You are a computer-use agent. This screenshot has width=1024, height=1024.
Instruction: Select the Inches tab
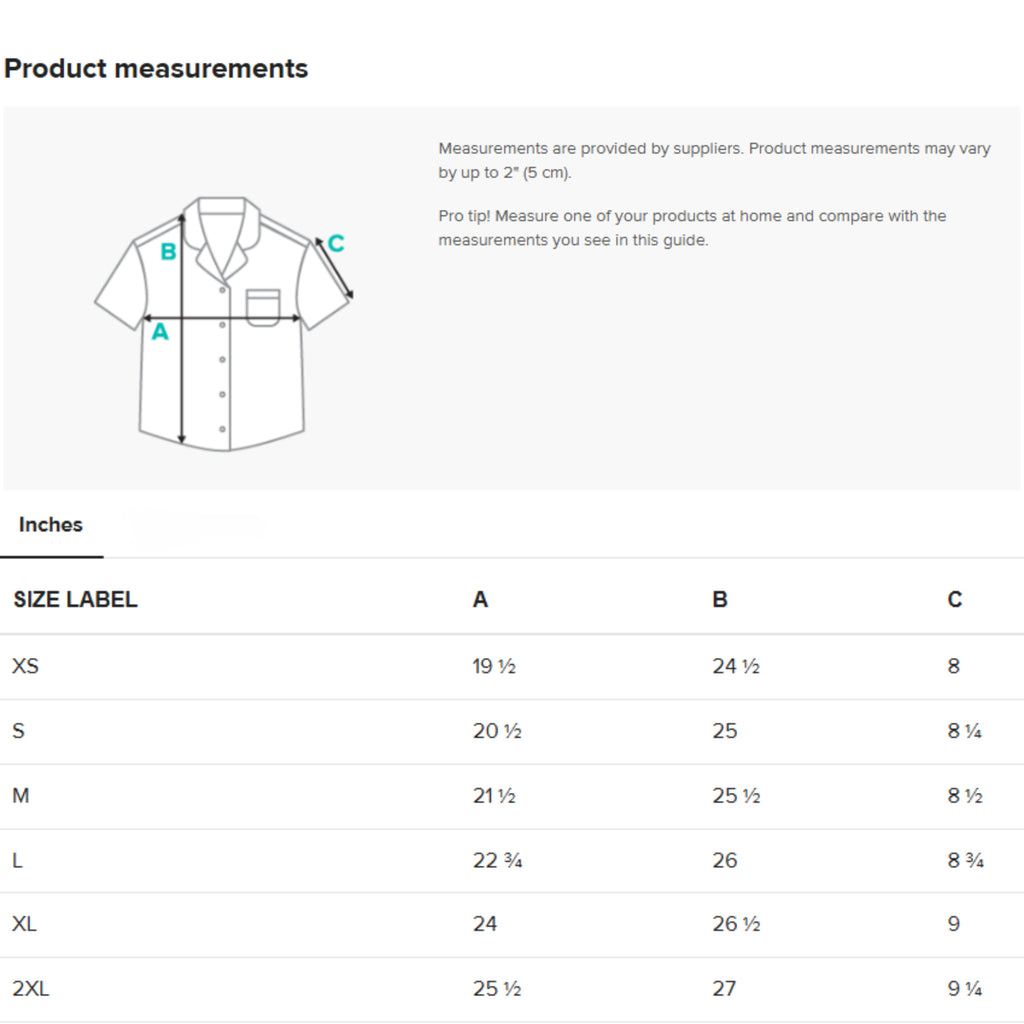[x=51, y=525]
